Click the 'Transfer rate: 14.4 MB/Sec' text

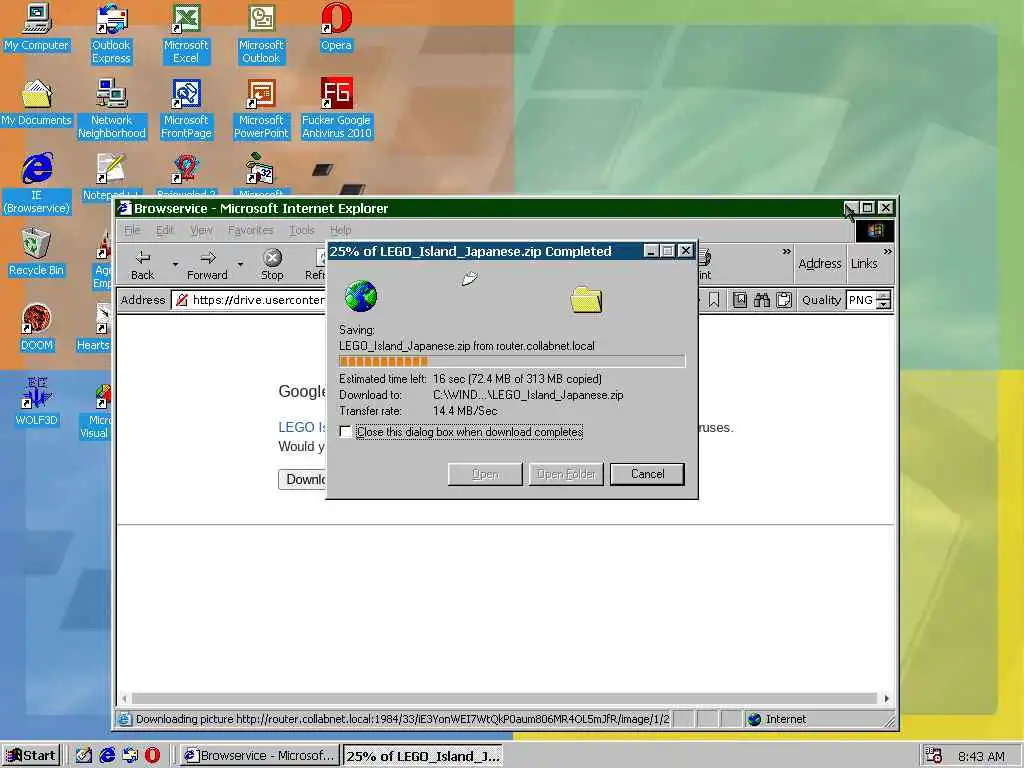pyautogui.click(x=418, y=411)
